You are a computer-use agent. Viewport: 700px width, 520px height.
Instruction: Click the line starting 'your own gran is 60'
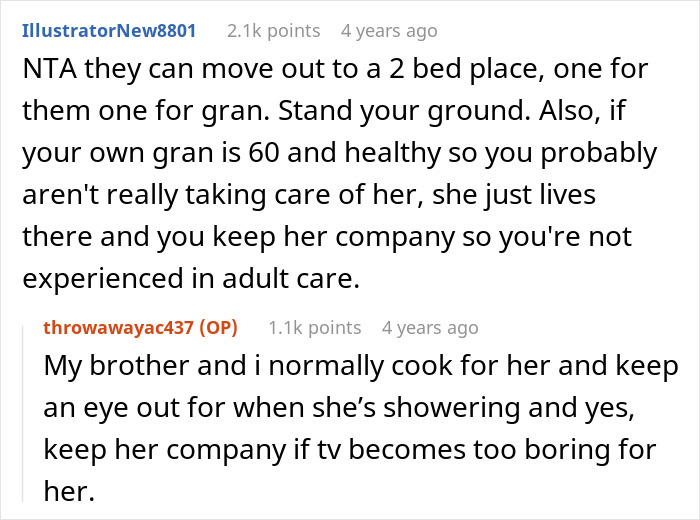tap(335, 154)
